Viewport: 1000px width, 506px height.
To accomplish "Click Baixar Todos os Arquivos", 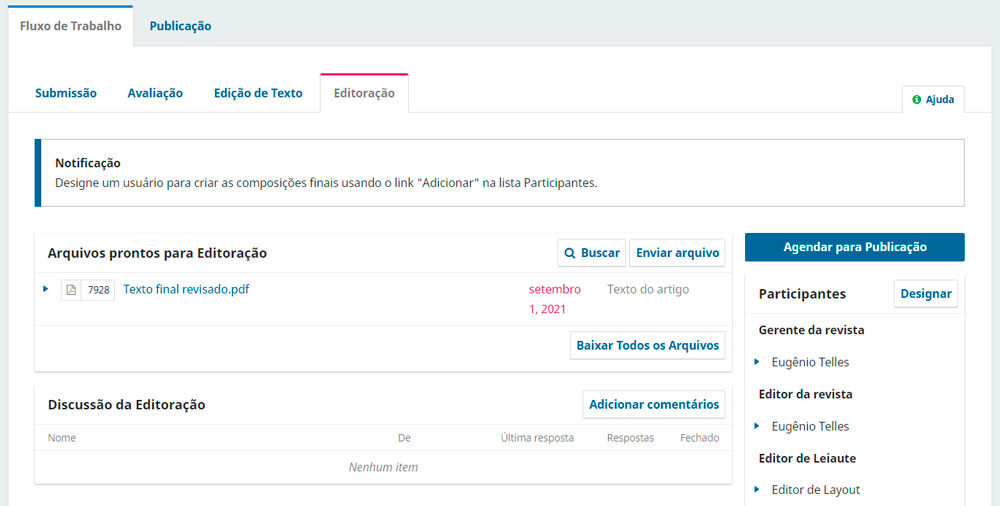I will 647,345.
